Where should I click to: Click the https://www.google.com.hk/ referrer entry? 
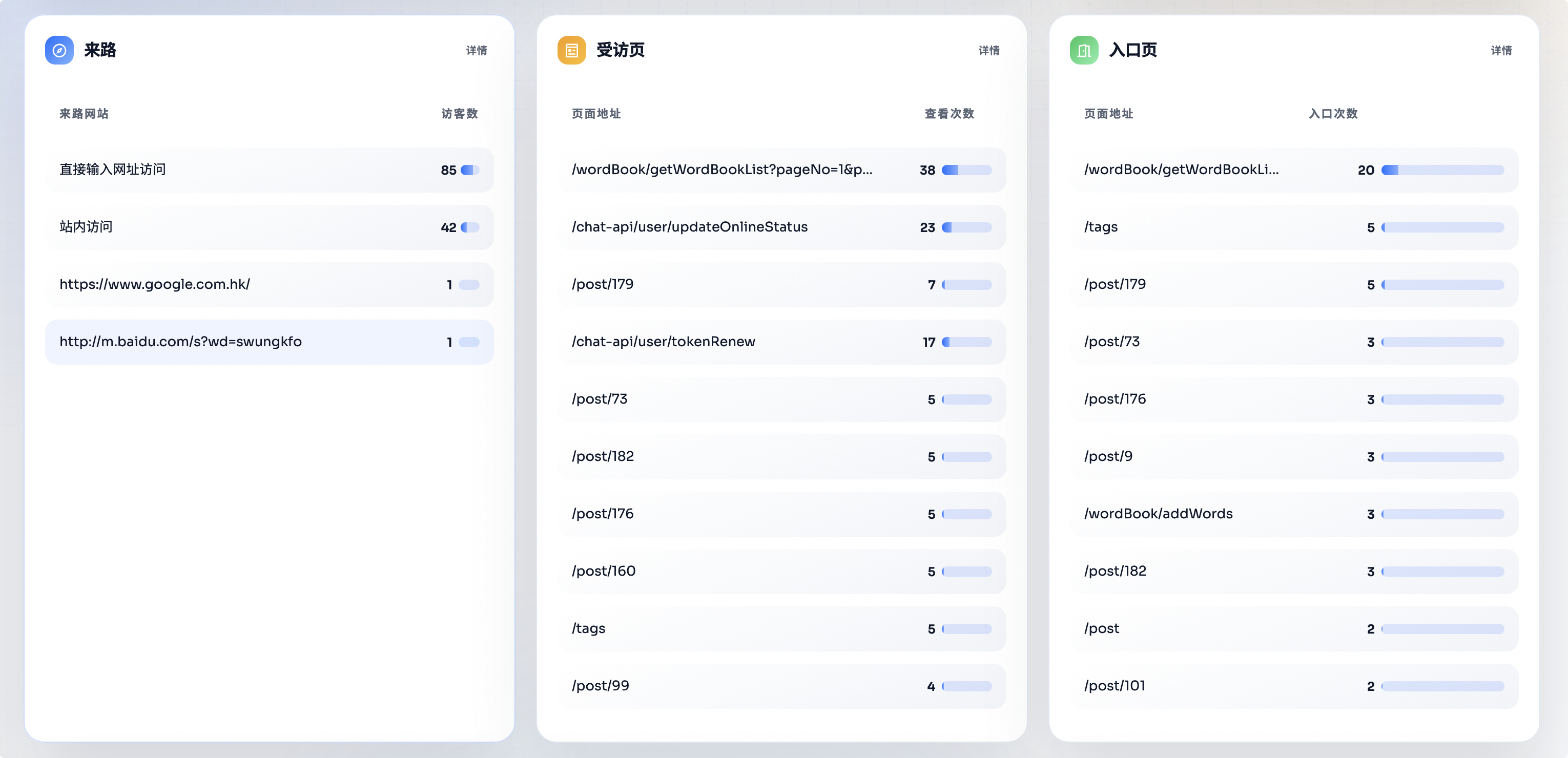pos(155,284)
